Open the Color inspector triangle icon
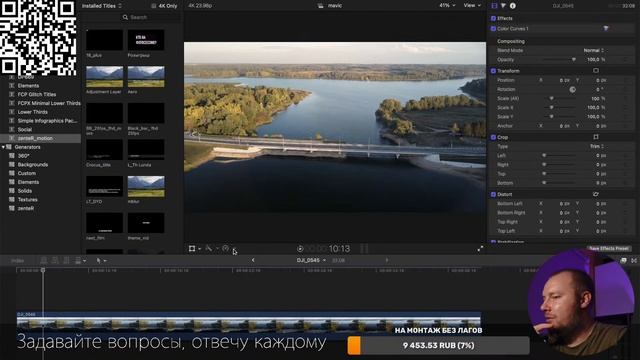This screenshot has width=640, height=360. [503, 6]
